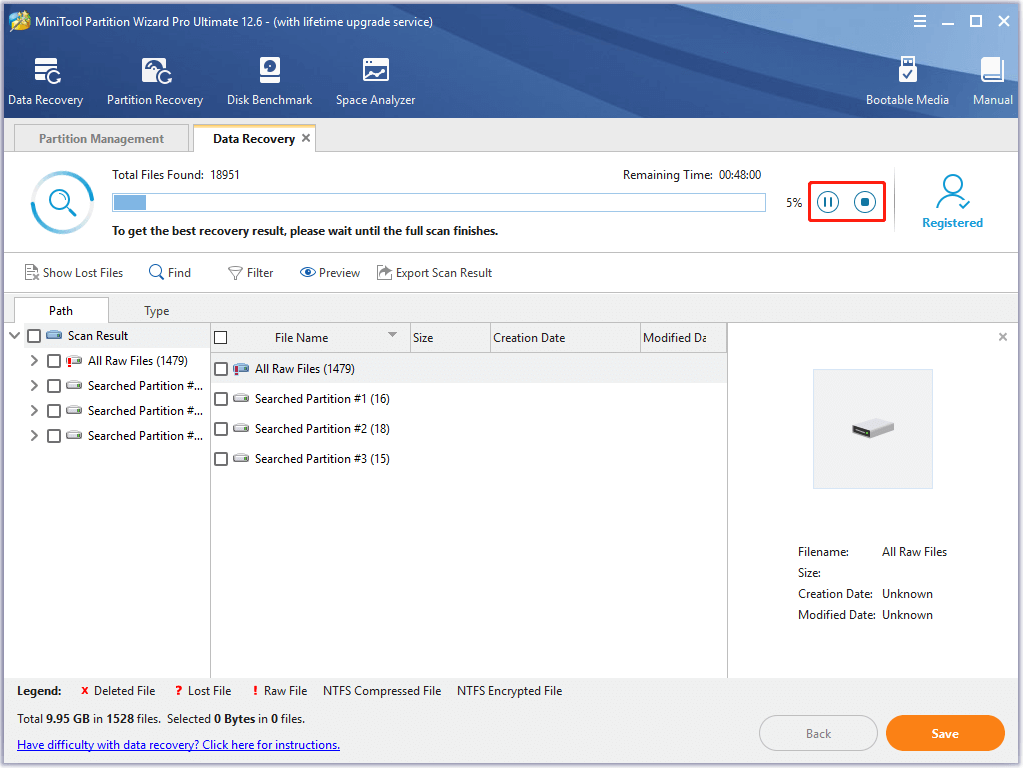The image size is (1024, 769).
Task: Check the Scan Result tree checkbox
Action: (x=34, y=336)
